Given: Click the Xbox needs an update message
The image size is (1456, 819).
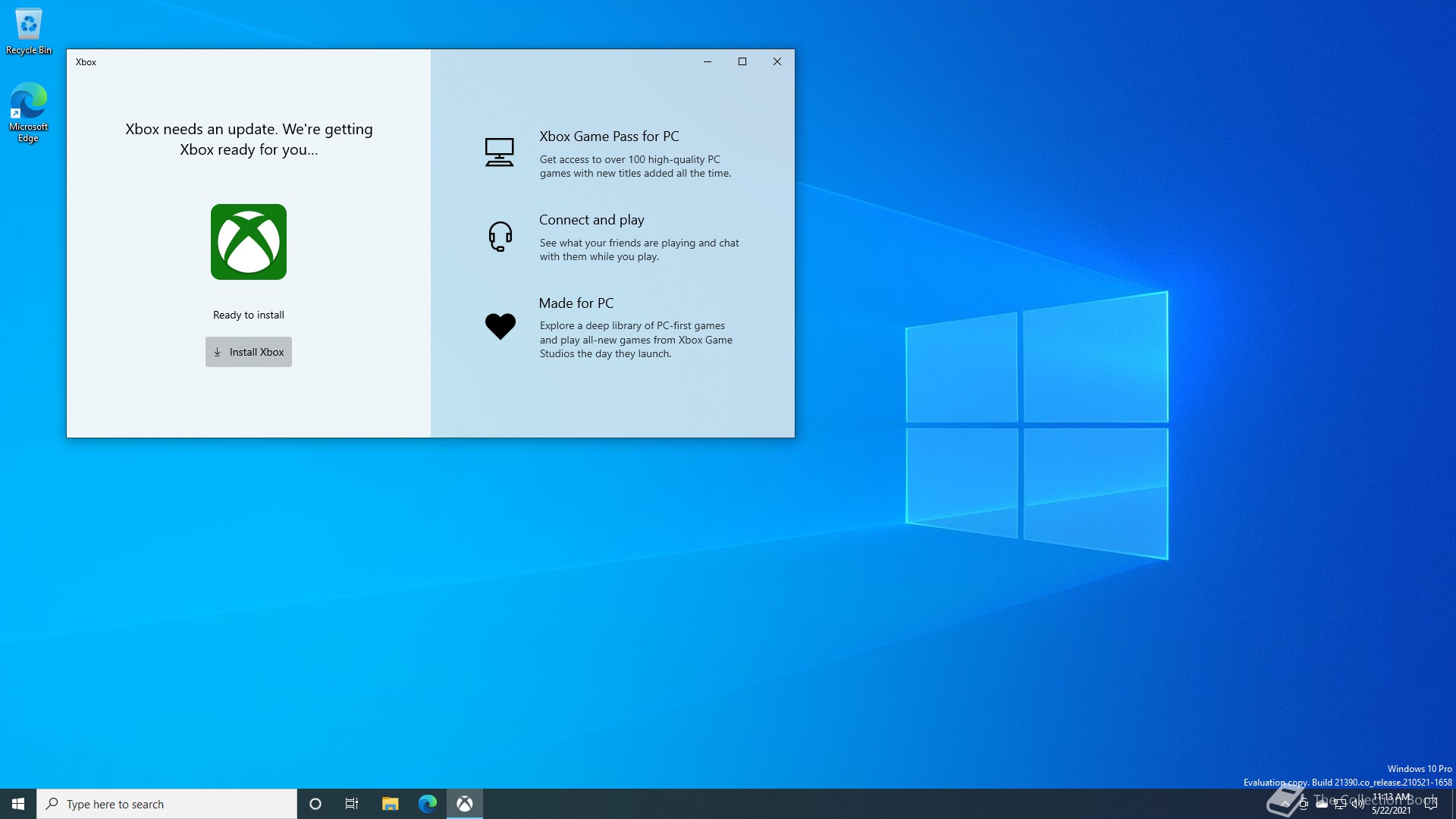Looking at the screenshot, I should (249, 139).
